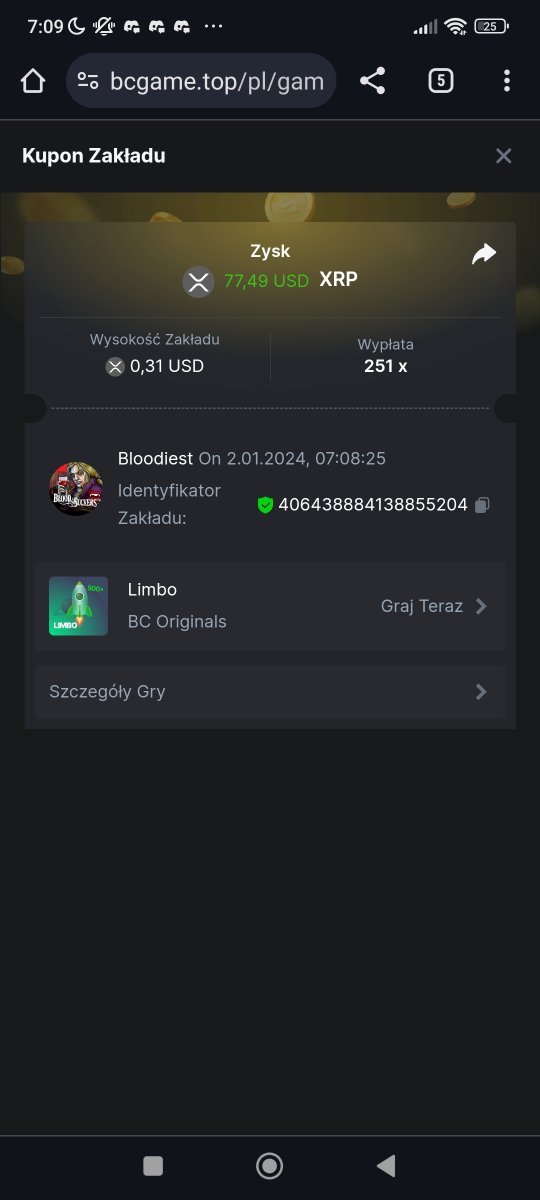Viewport: 540px width, 1200px height.
Task: Tap the Android home circle button
Action: pos(269,1165)
